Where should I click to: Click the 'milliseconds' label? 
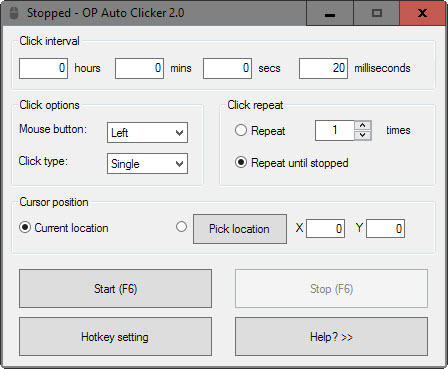click(382, 68)
